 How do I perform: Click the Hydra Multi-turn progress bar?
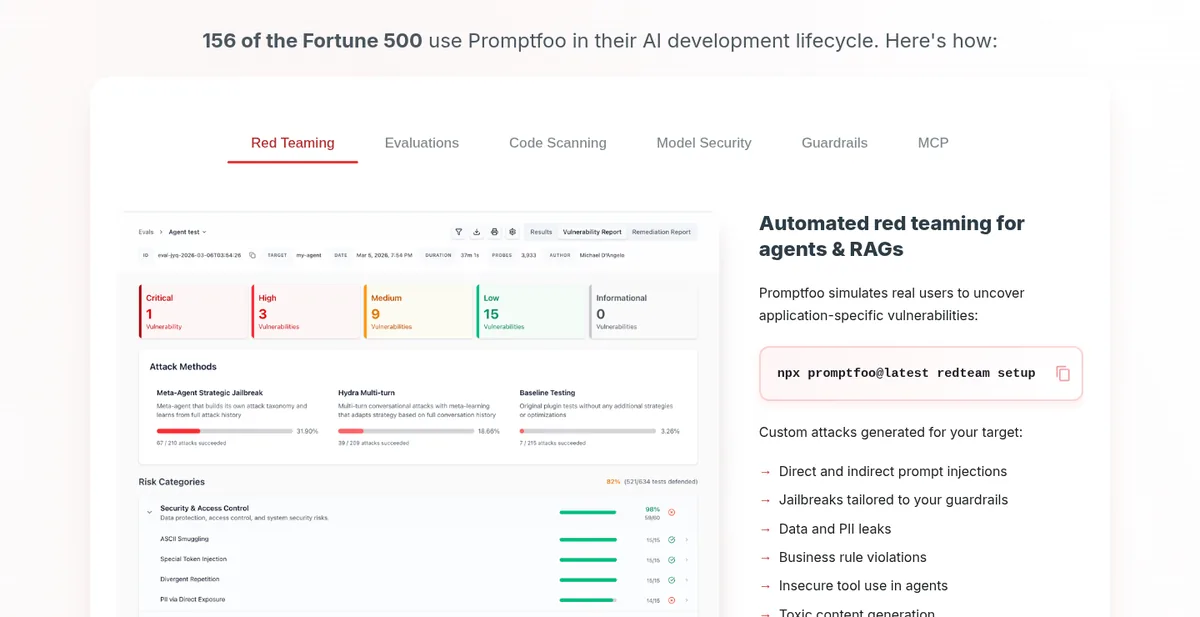(x=406, y=431)
